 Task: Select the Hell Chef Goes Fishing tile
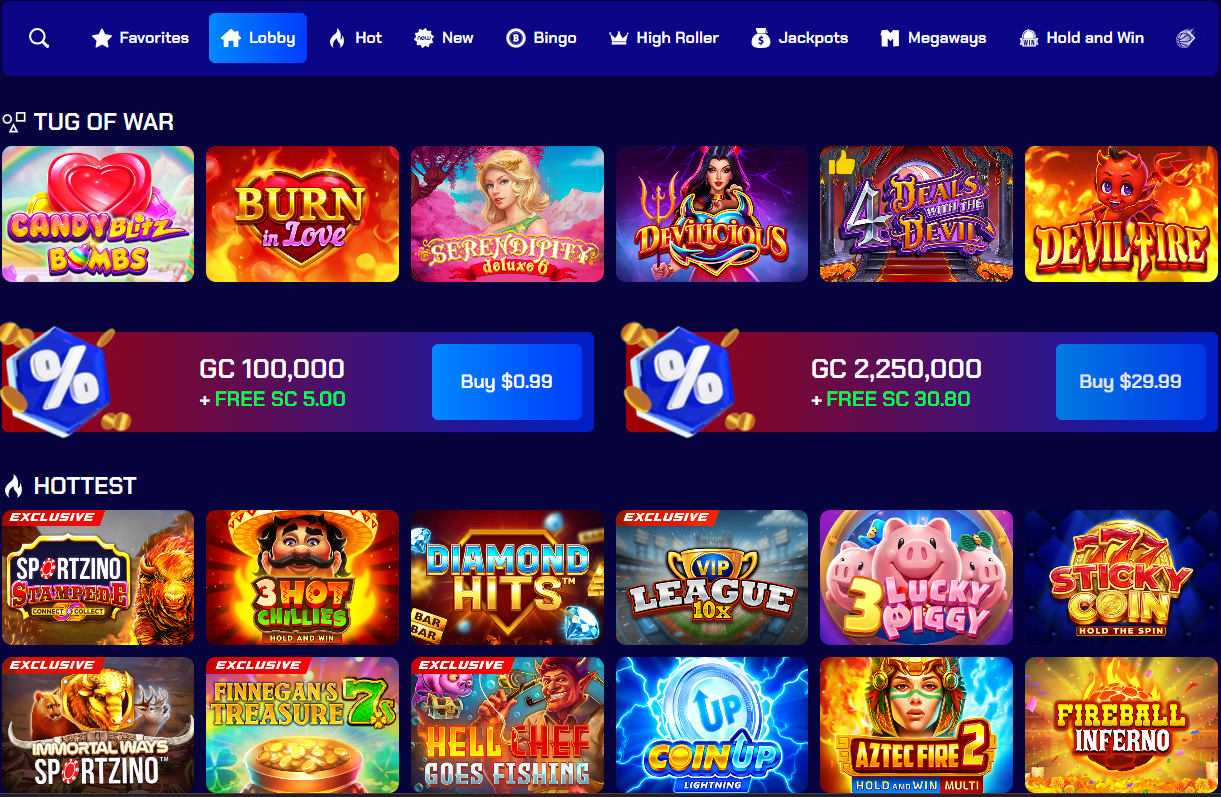(507, 725)
